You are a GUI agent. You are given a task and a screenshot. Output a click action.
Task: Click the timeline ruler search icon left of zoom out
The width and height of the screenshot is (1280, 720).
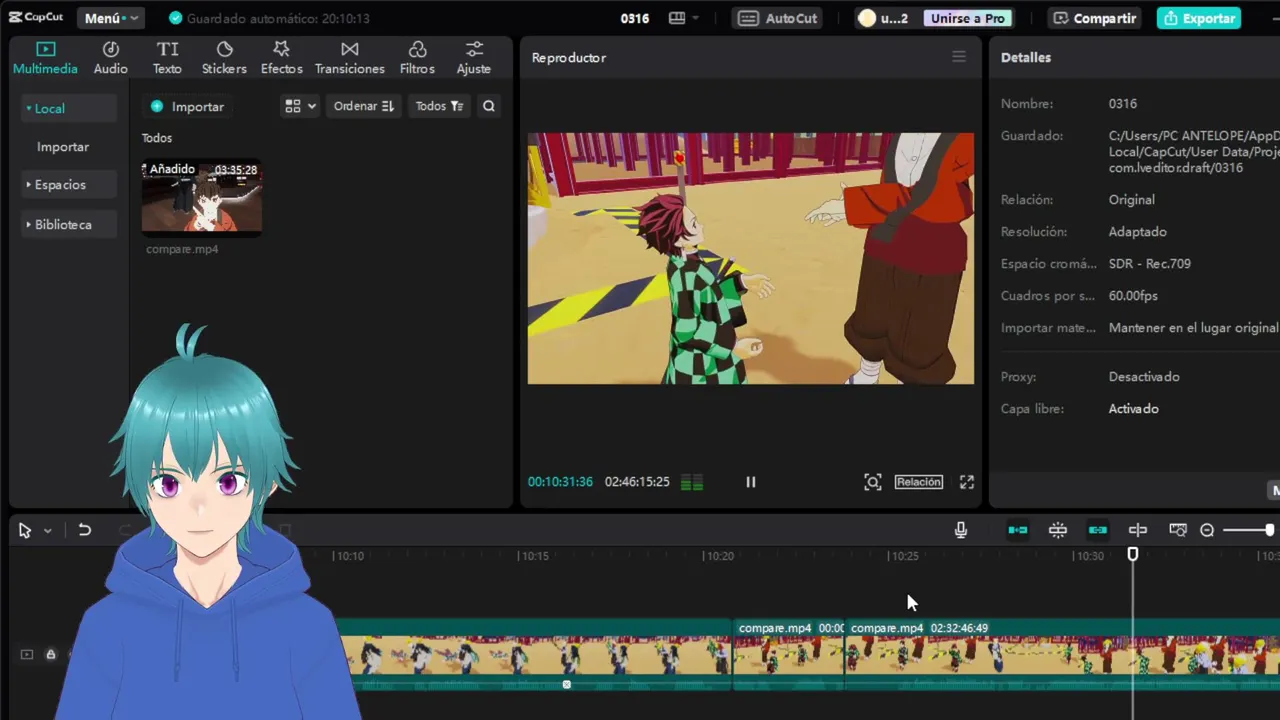1178,530
